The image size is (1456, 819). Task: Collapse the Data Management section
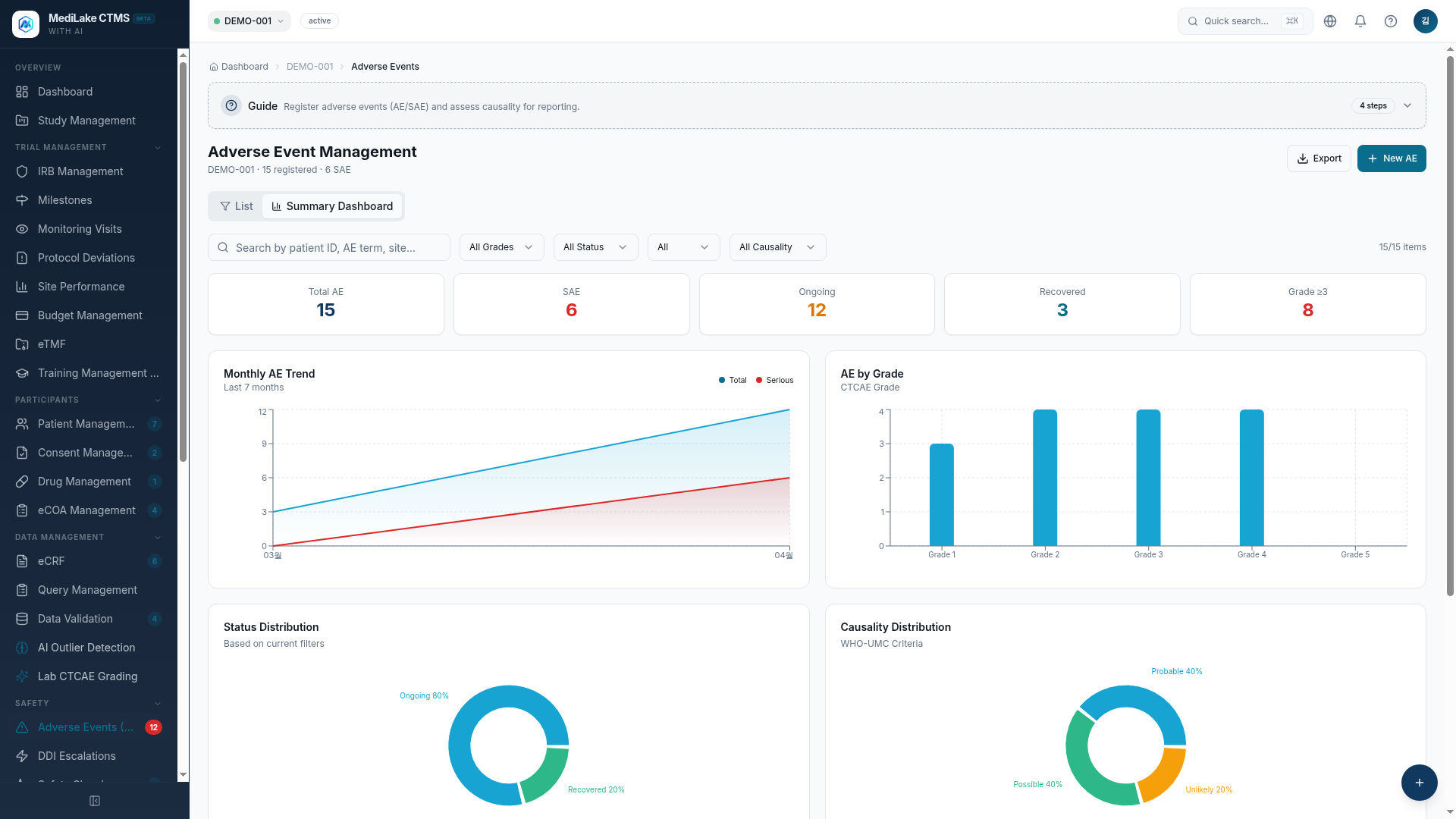[158, 537]
